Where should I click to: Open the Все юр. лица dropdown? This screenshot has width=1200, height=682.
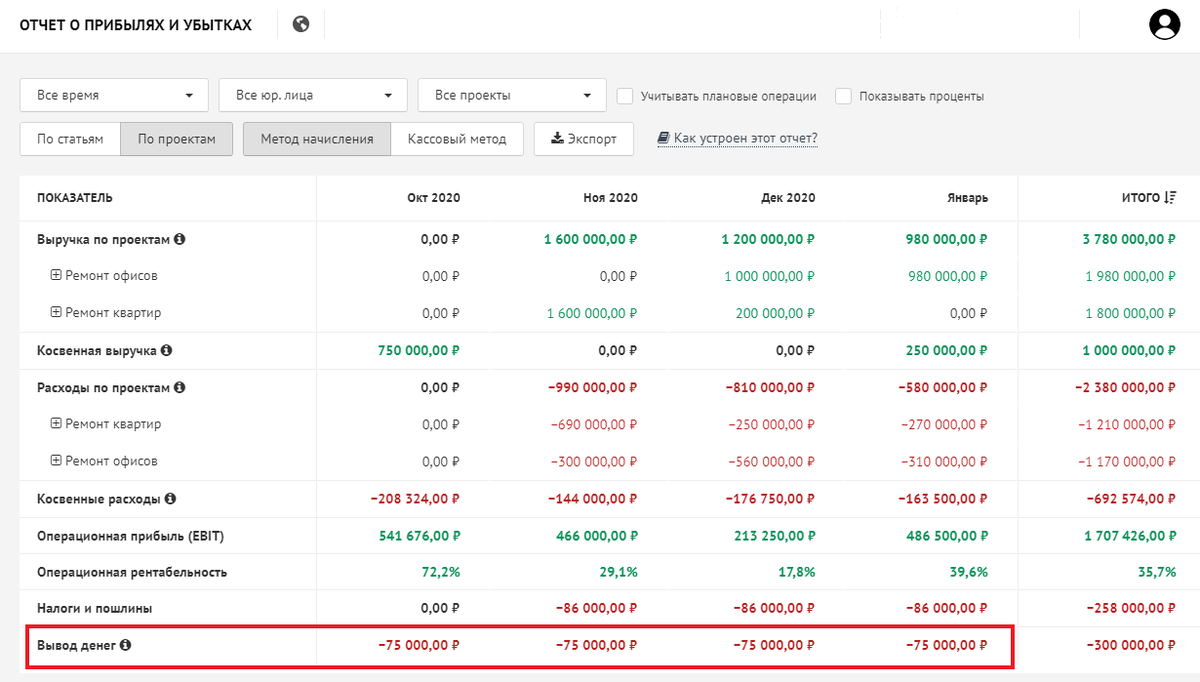click(313, 96)
